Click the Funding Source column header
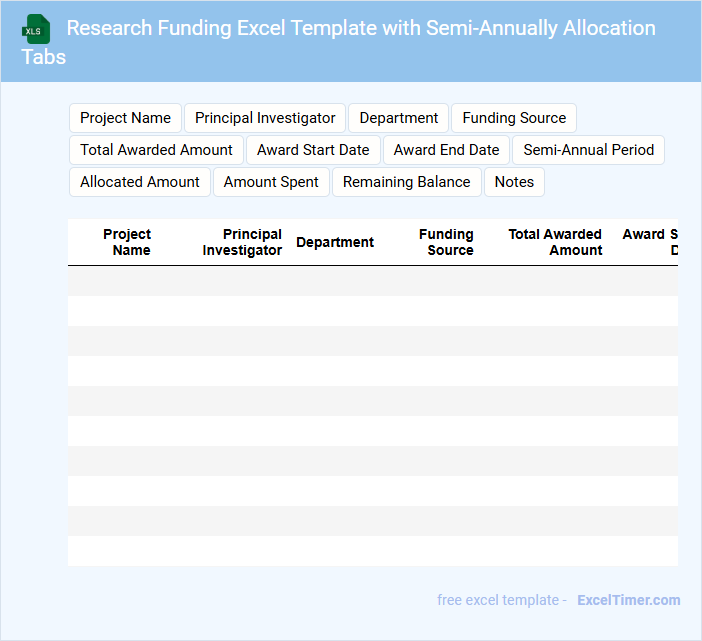The height and width of the screenshot is (641, 702). coord(446,242)
